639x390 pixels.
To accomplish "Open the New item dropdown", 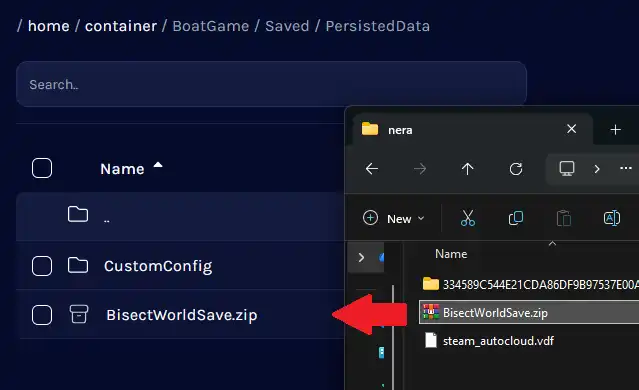I will click(393, 218).
